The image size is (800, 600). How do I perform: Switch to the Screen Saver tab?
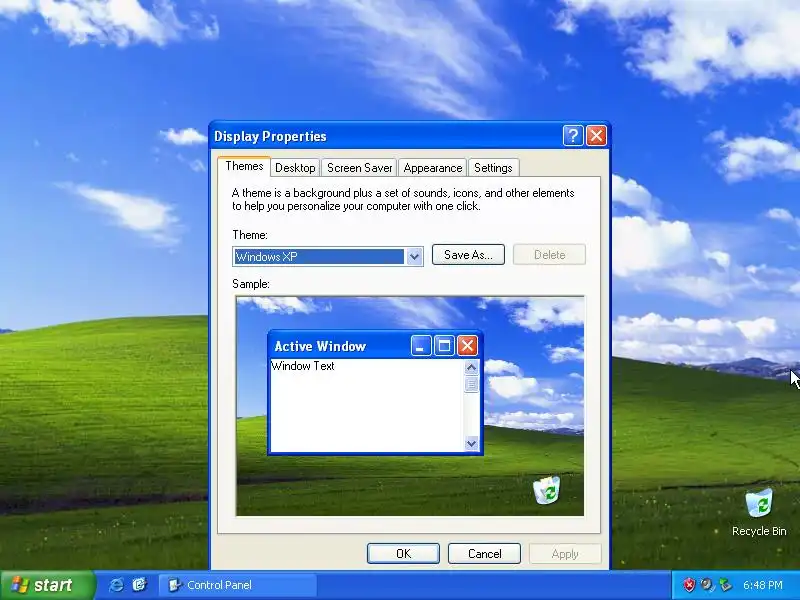click(x=359, y=168)
